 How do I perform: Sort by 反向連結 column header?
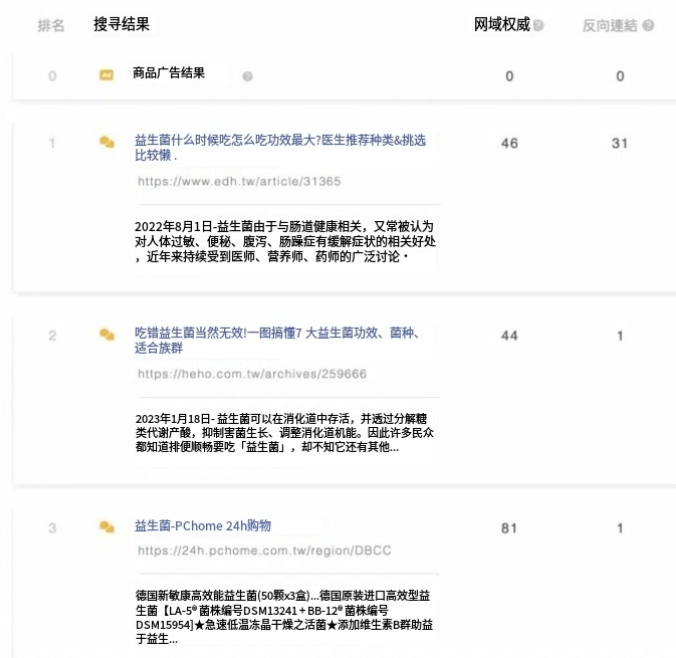pos(609,25)
